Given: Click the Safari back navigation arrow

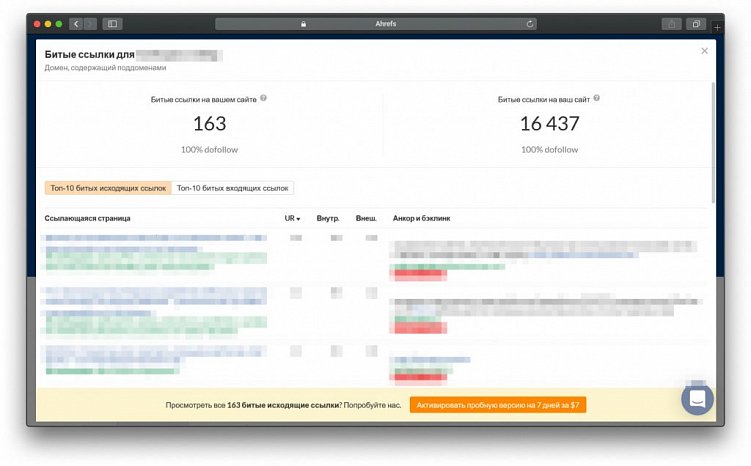Looking at the screenshot, I should 76,24.
